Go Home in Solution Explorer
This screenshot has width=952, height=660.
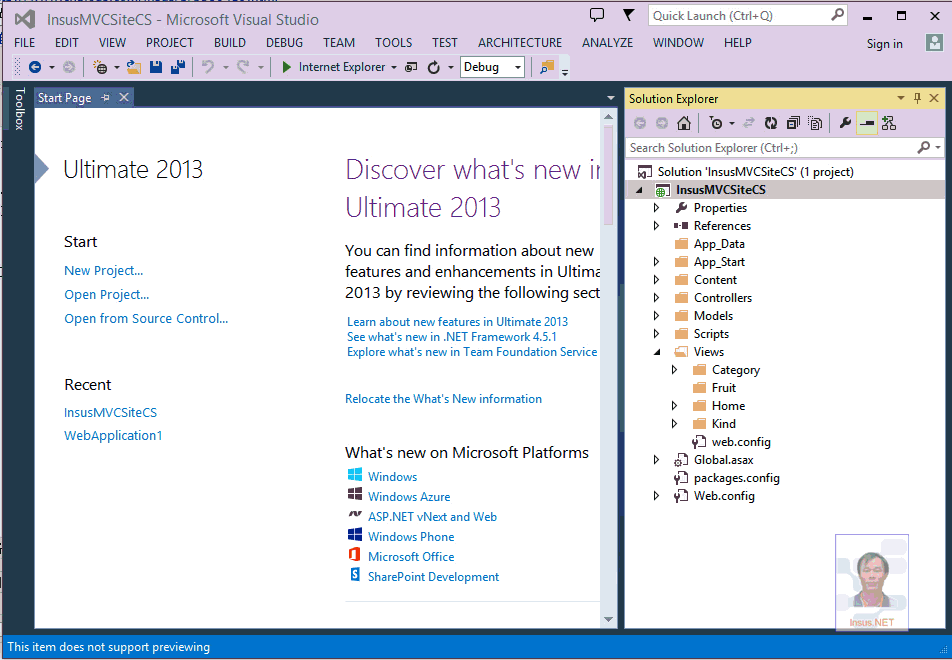click(x=684, y=123)
